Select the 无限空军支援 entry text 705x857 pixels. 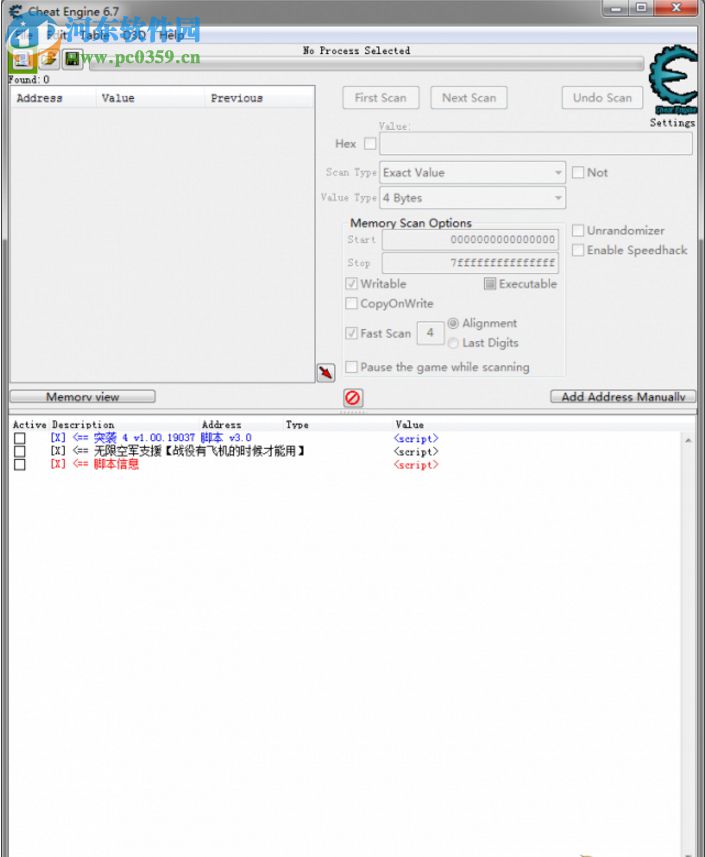(178, 451)
